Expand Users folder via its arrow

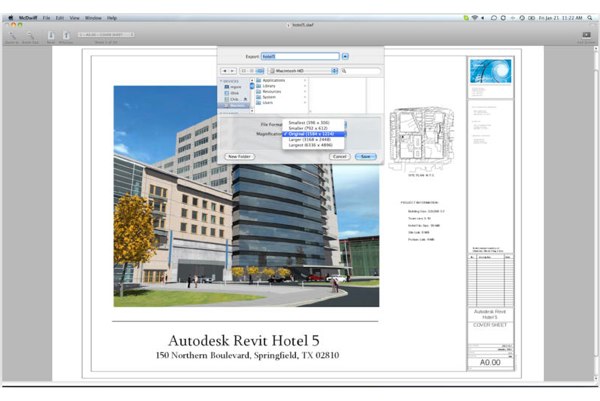(305, 103)
